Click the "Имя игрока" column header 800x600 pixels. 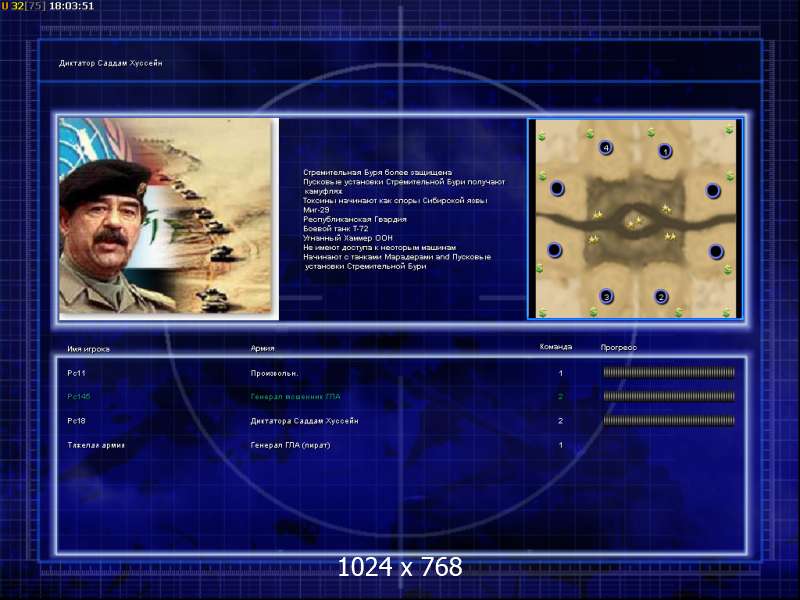[x=88, y=349]
